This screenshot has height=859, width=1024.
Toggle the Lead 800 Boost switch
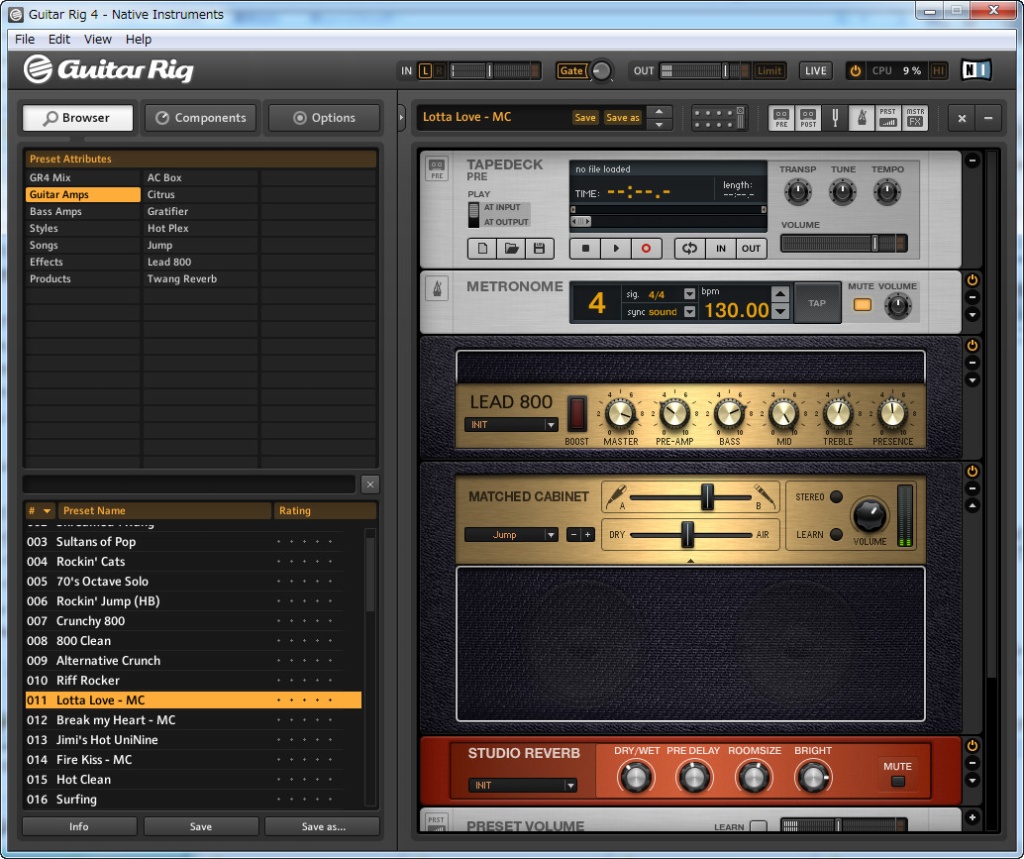577,413
